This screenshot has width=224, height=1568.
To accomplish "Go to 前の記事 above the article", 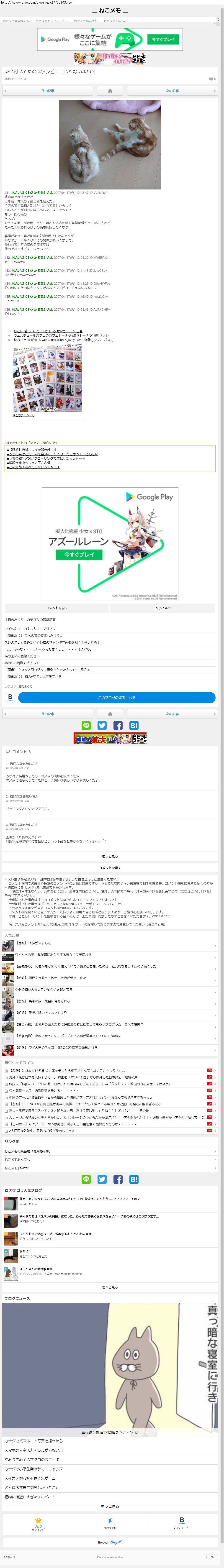I will pos(47,91).
